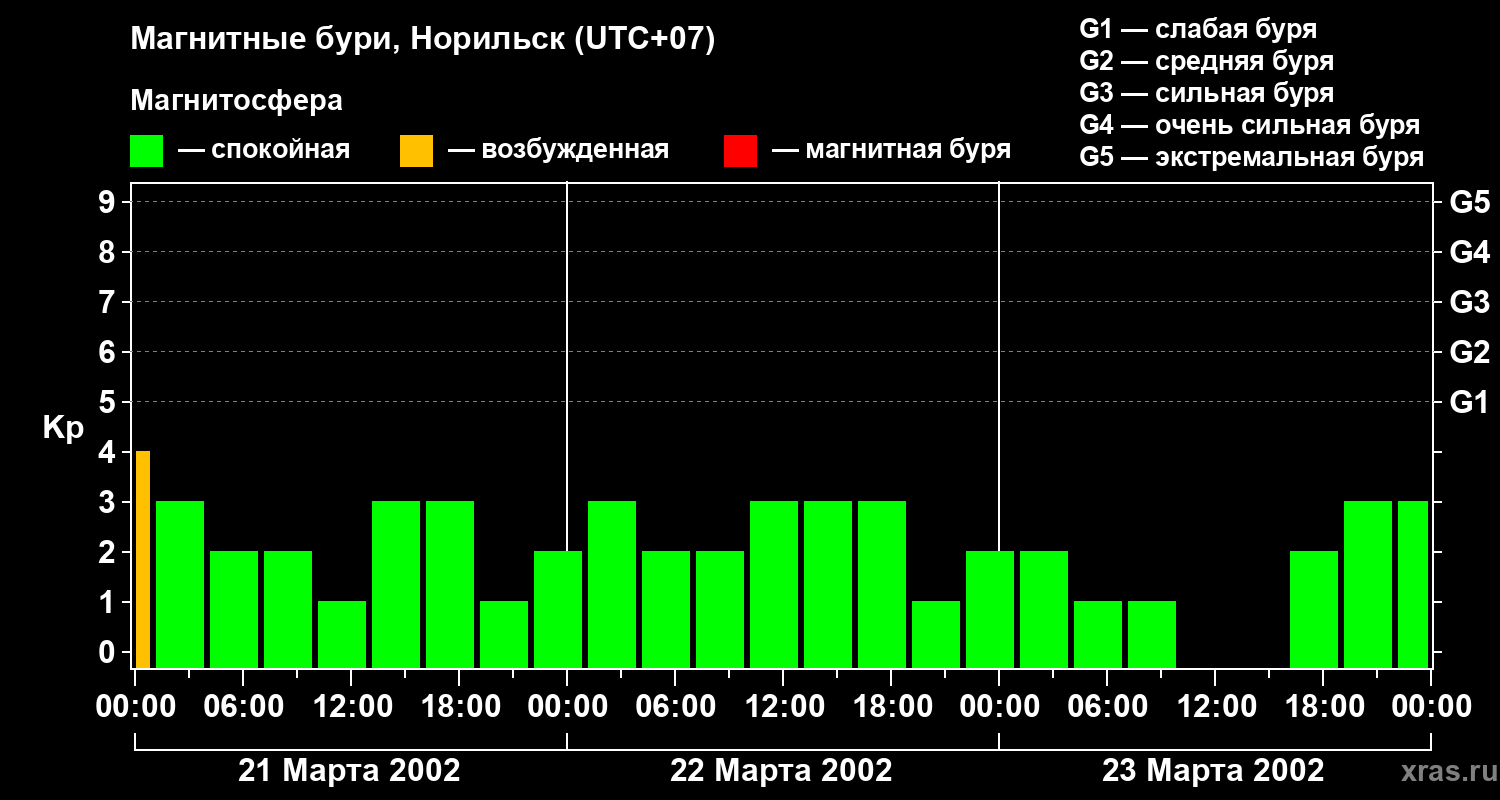
Task: Click the Kp 1 bar at 09:00 on 21 Марта
Action: pos(342,634)
